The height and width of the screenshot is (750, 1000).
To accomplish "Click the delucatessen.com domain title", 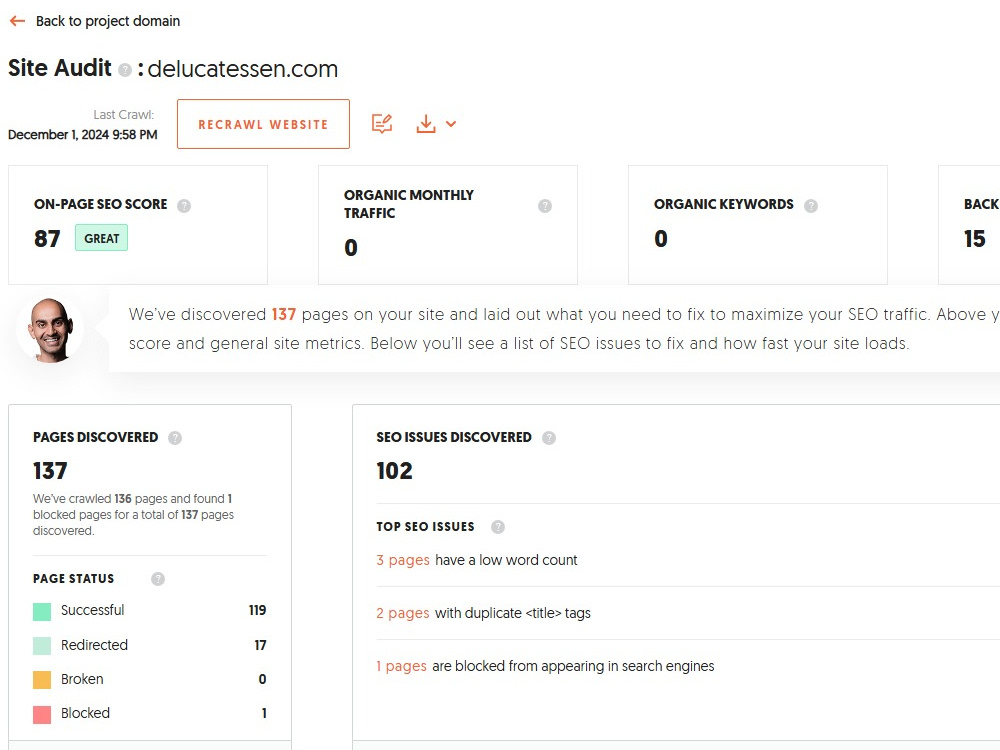I will pos(242,69).
